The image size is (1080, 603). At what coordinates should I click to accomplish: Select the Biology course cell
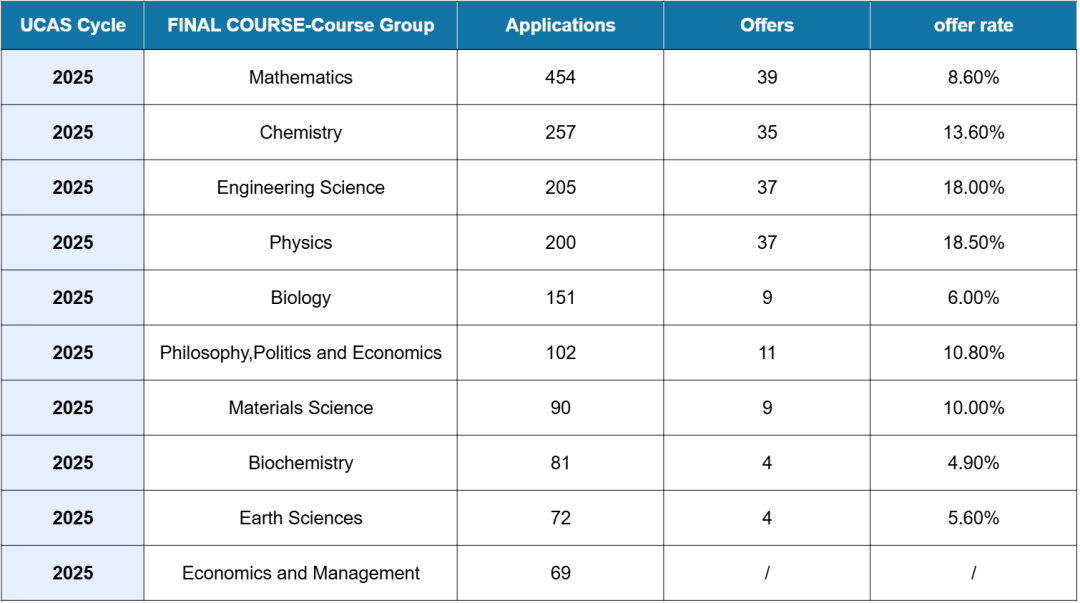[301, 297]
